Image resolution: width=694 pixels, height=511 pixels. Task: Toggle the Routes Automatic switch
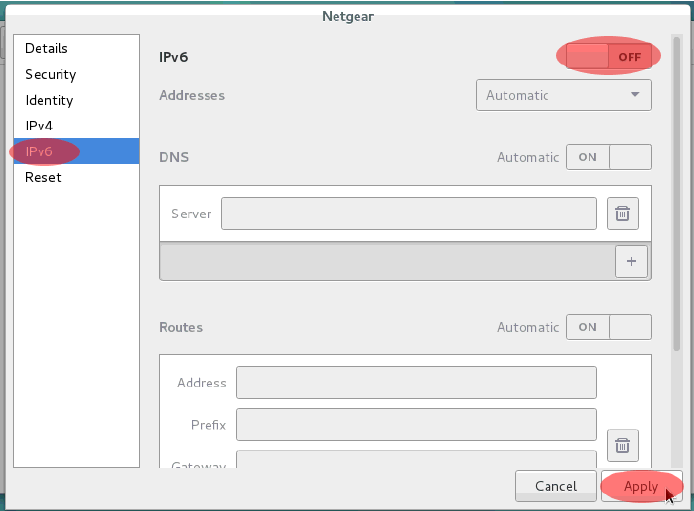[x=609, y=327]
